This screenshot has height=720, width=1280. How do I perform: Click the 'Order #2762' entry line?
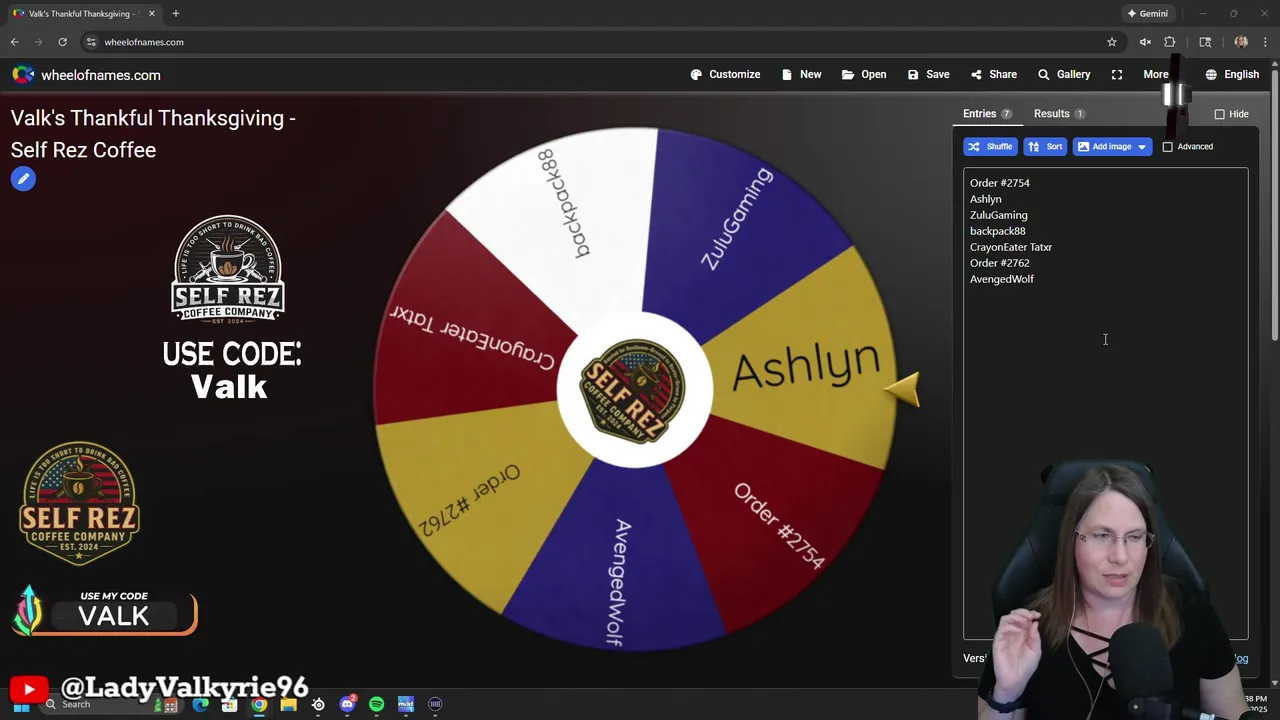(999, 263)
